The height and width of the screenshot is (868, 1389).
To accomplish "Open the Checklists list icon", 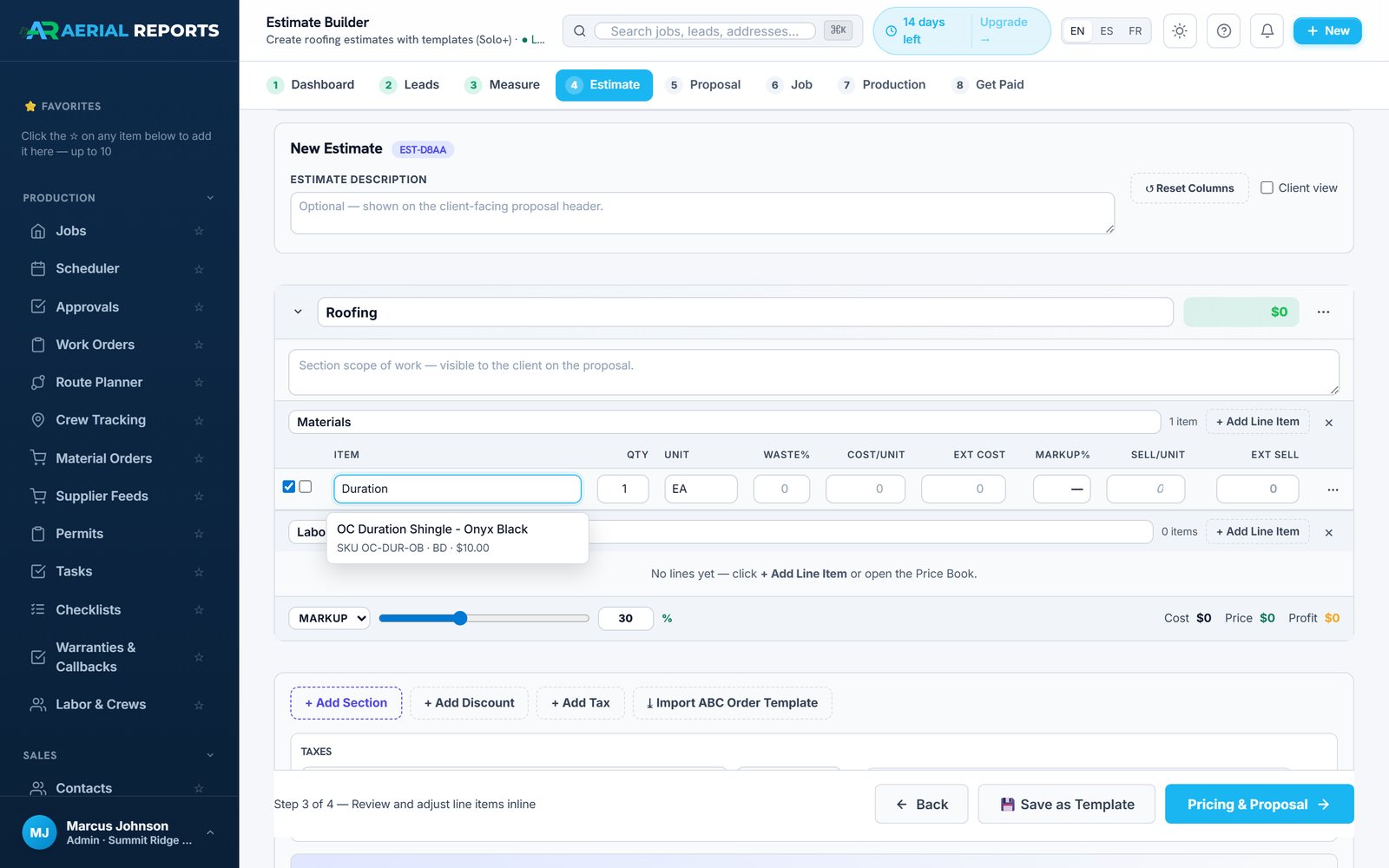I will (x=38, y=609).
